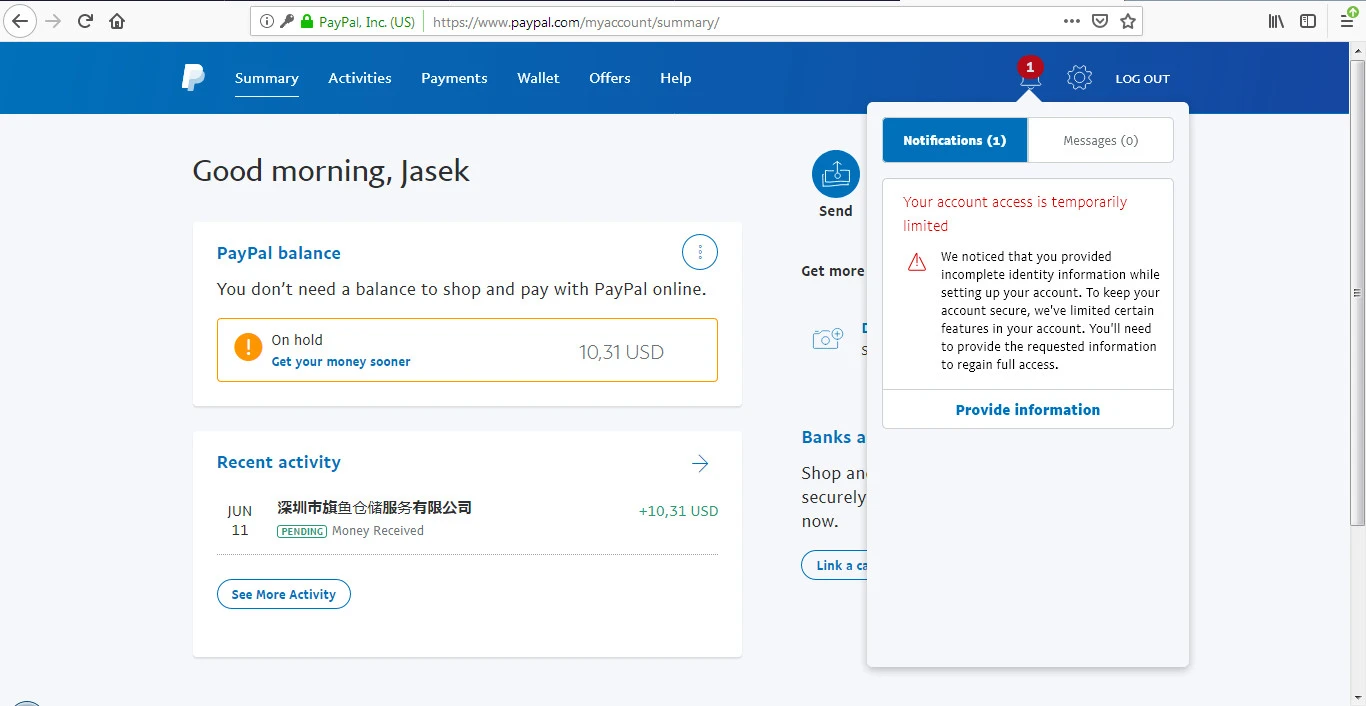Viewport: 1366px width, 706px height.
Task: Click the green padlock security icon
Action: point(307,21)
